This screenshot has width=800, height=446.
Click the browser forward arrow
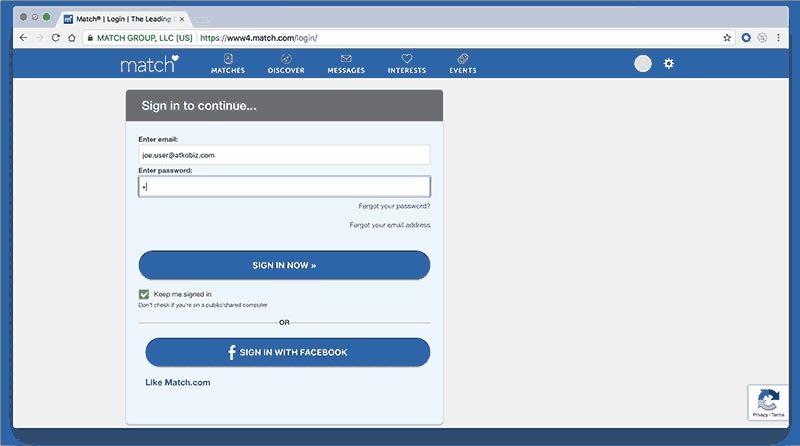tap(39, 38)
